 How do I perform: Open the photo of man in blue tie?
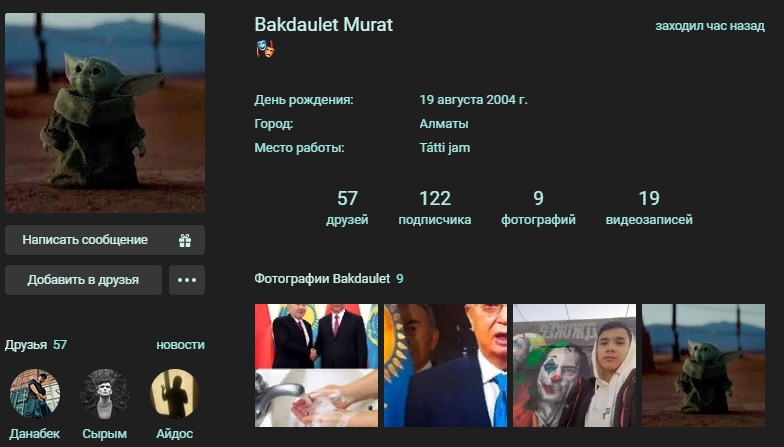point(446,366)
